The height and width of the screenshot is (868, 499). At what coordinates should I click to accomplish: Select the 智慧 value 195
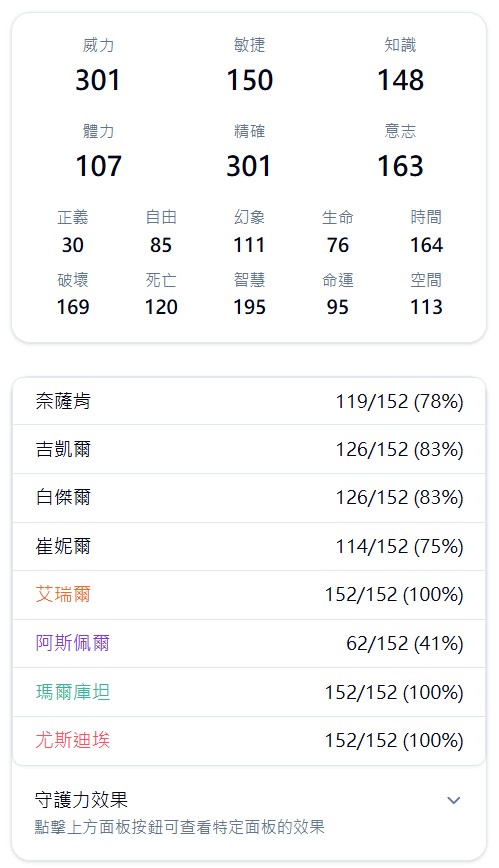click(249, 307)
